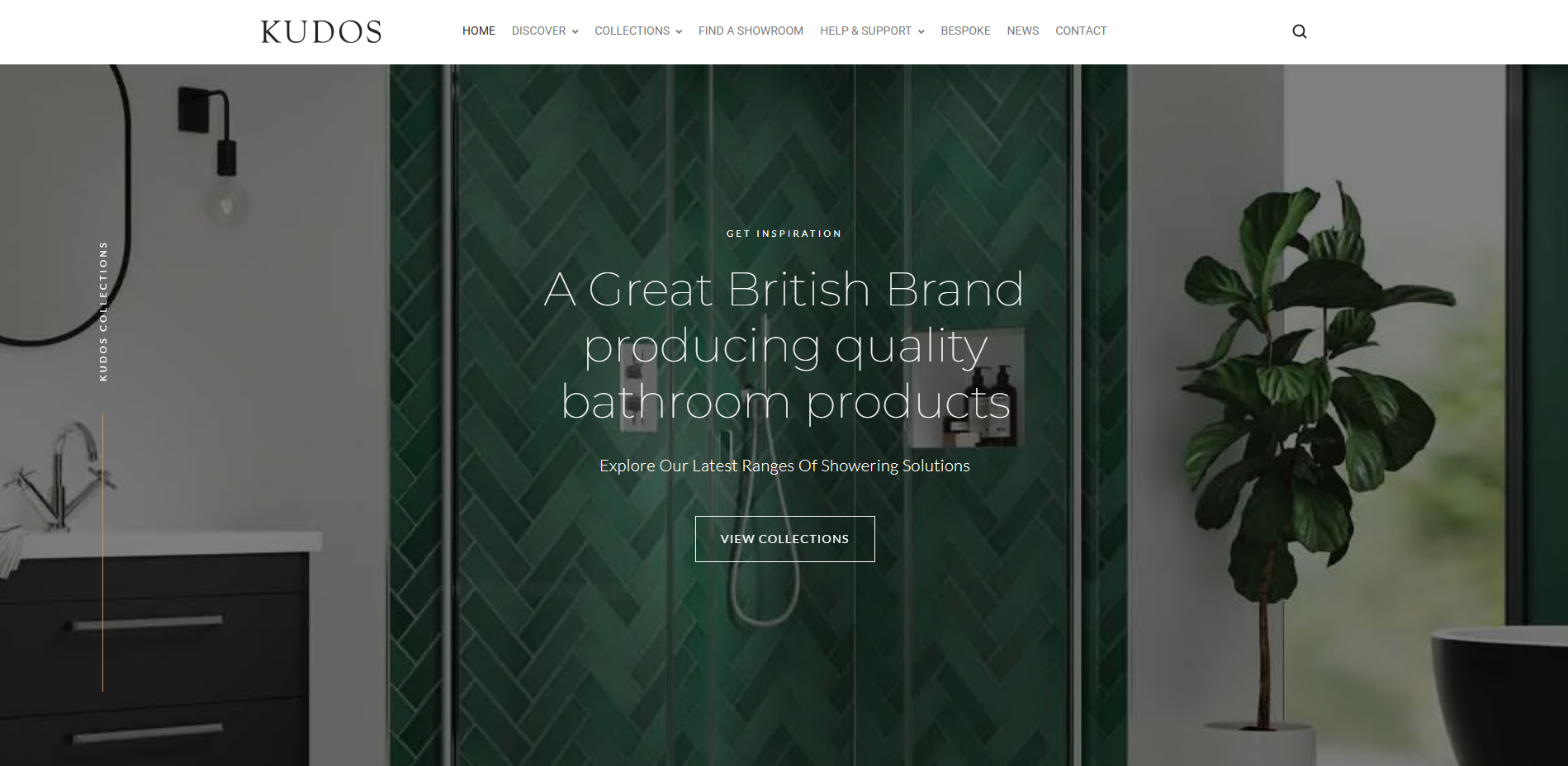Open the DISCOVER menu label

[538, 31]
